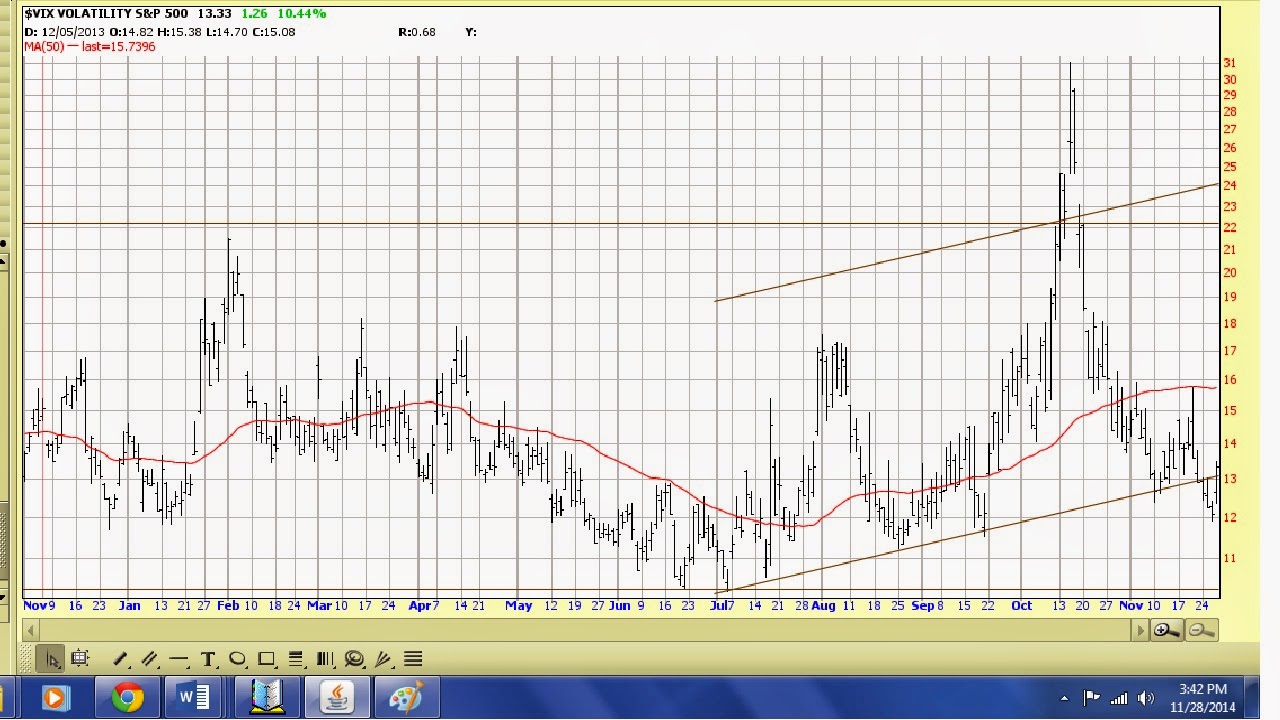The width and height of the screenshot is (1280, 720).
Task: Open the stacked lines list tool
Action: click(413, 659)
